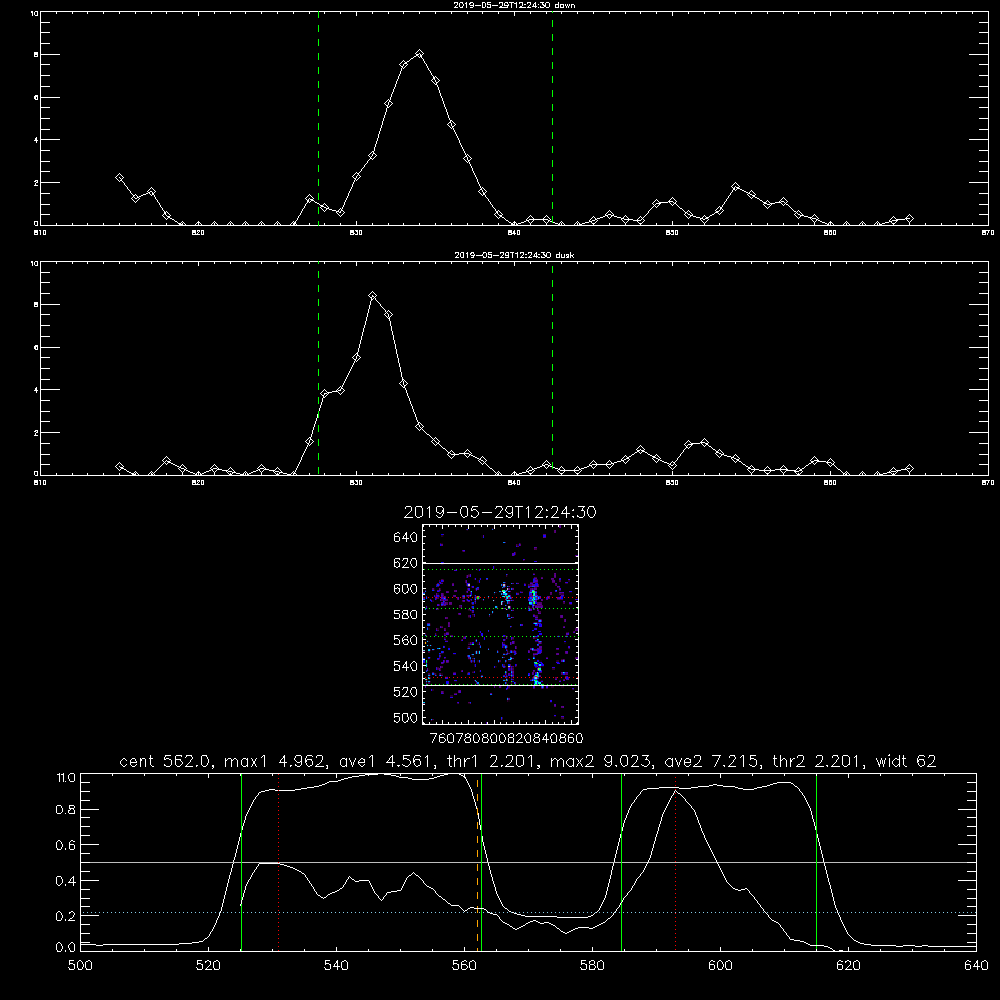Click the '760780800820840860' x-axis label of heatmap
The width and height of the screenshot is (1000, 1000).
(x=506, y=738)
